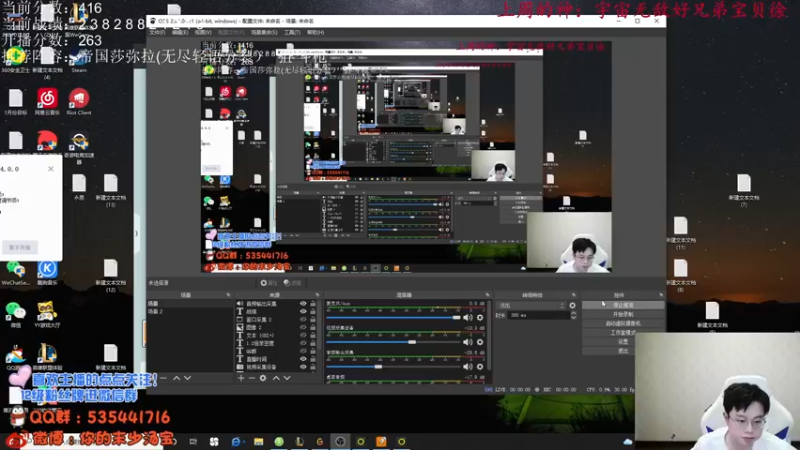
Task: Toggle visibility of 直播时间 source
Action: click(x=303, y=359)
